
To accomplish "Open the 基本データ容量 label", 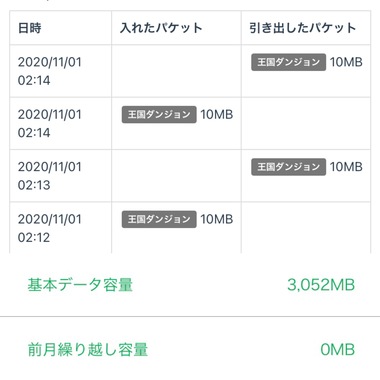I will (x=80, y=285).
